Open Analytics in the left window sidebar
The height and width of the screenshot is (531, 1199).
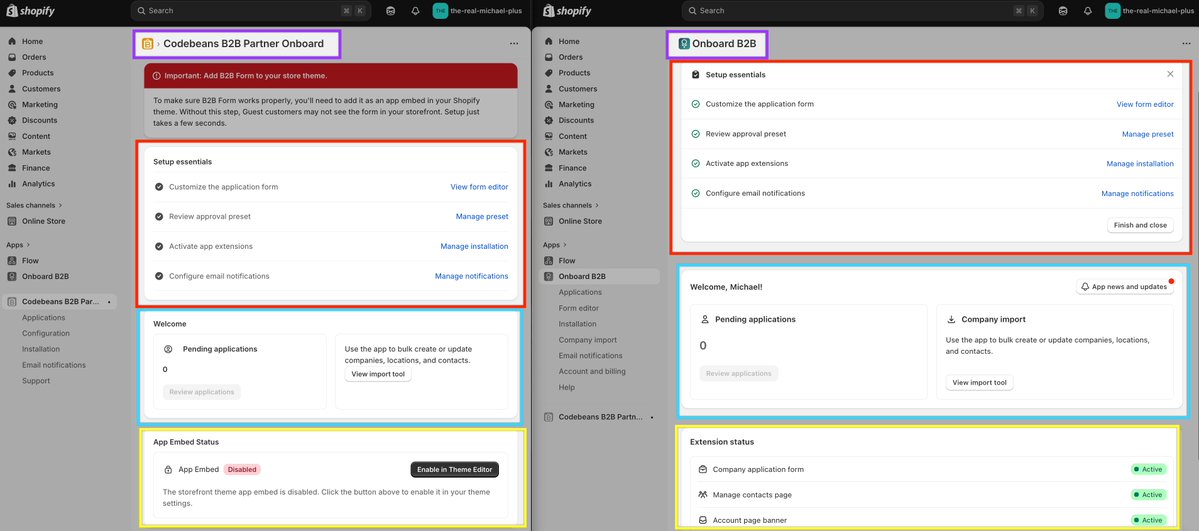click(x=38, y=184)
